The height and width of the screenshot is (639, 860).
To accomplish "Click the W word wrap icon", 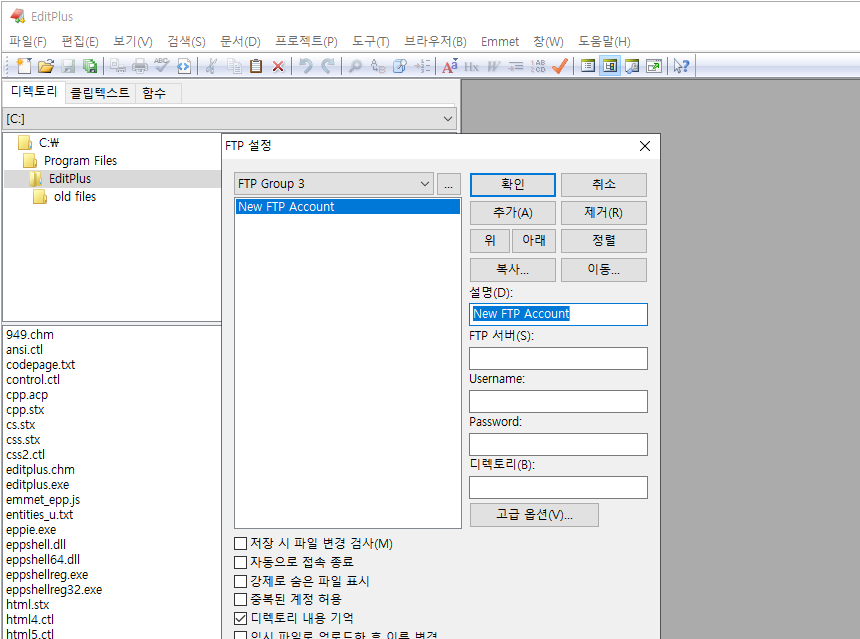I will pos(494,66).
